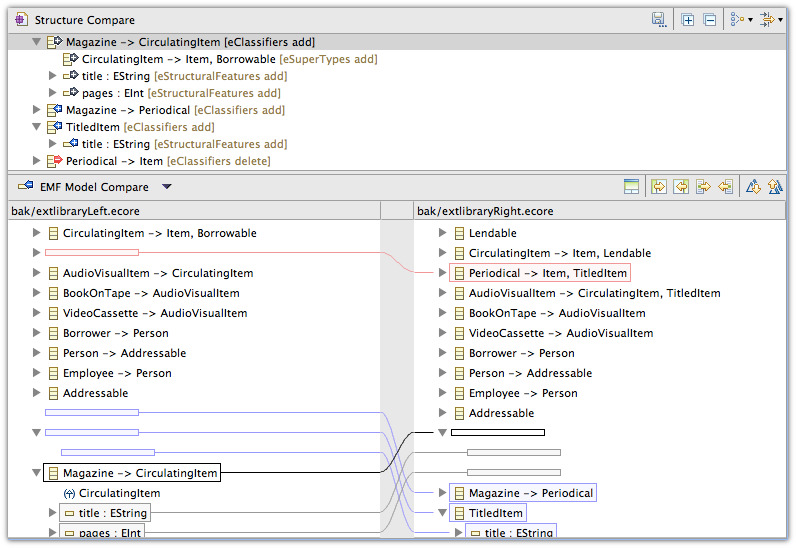Expand the Lendable class in right model
Screen dimensions: 796x548
(x=443, y=233)
